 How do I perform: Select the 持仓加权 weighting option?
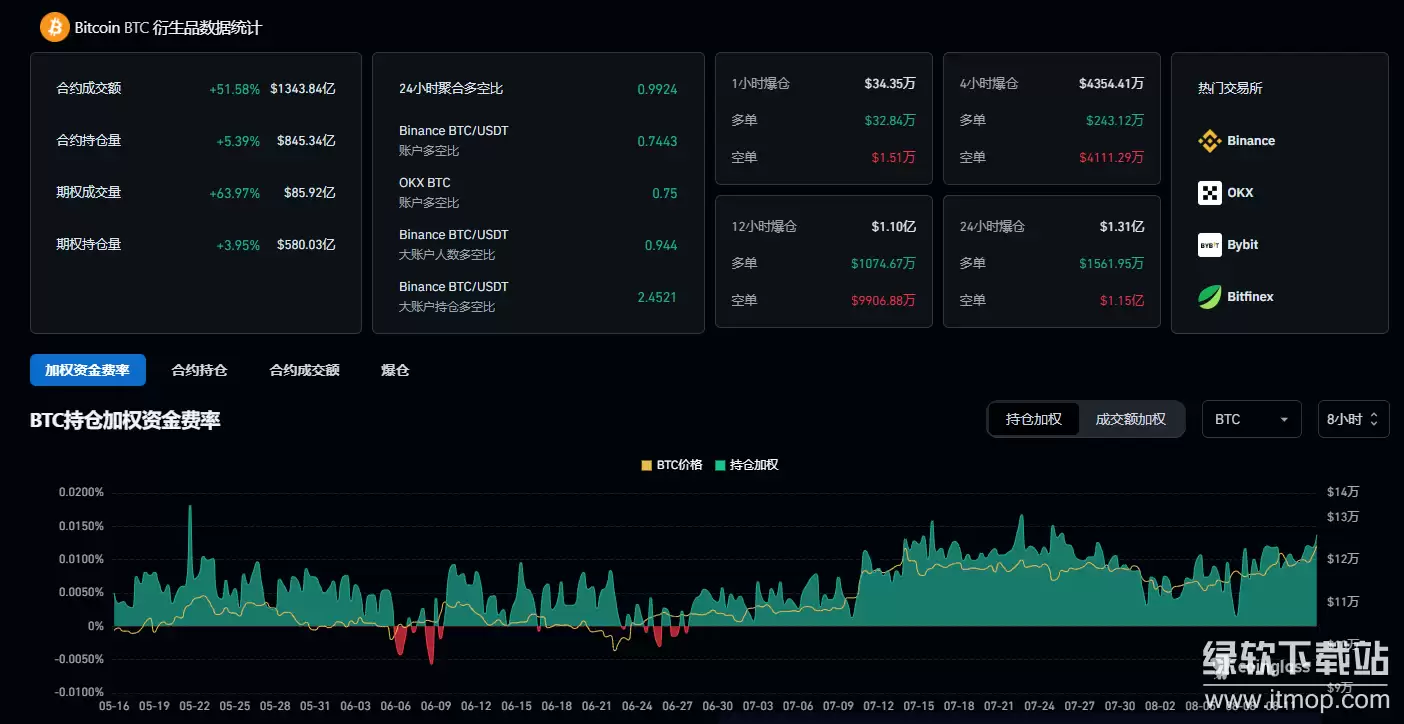click(1033, 419)
